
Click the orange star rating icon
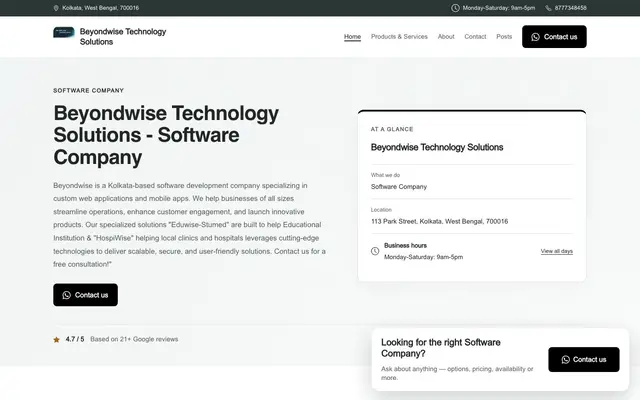pyautogui.click(x=56, y=340)
